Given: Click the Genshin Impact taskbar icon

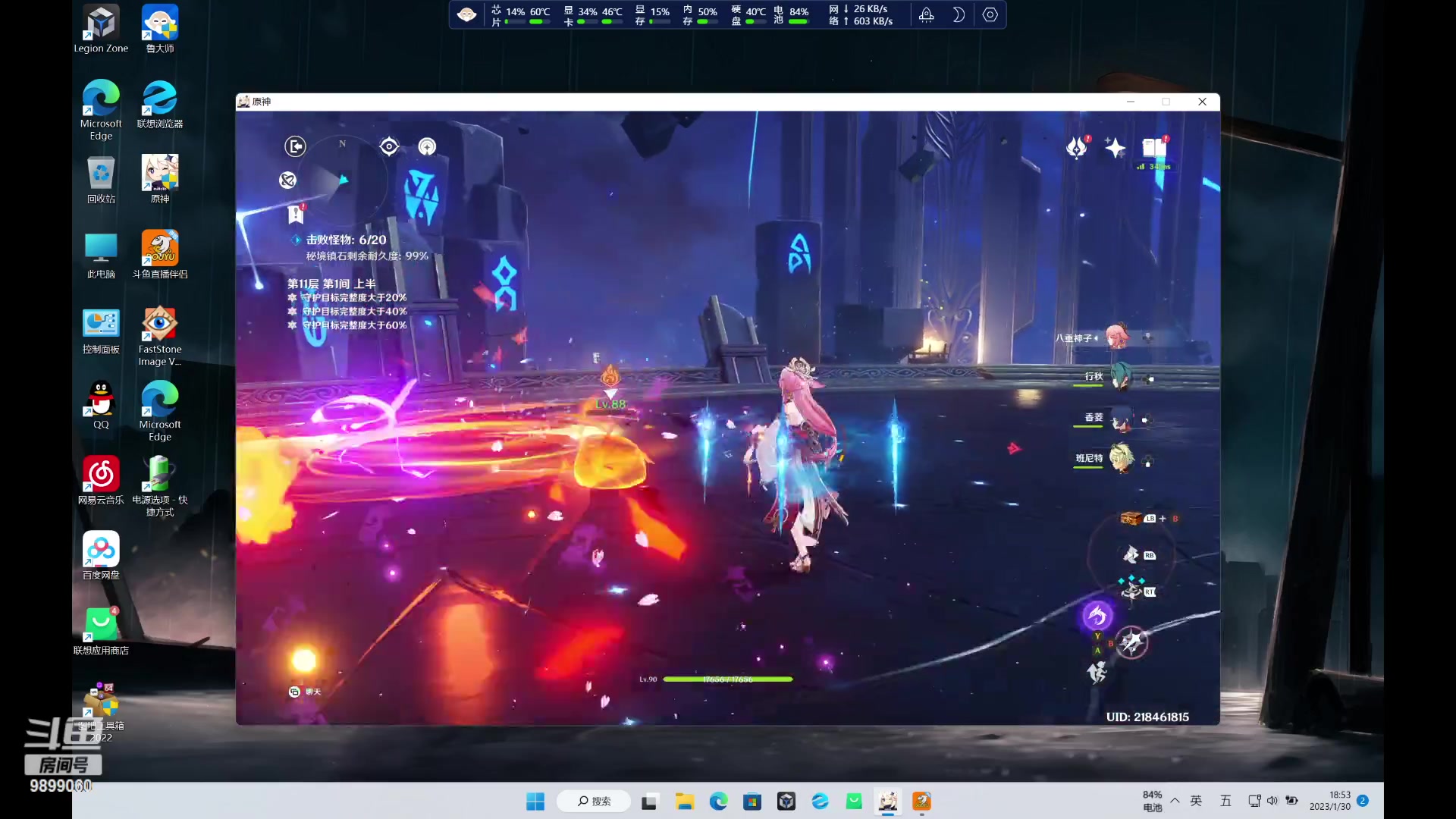Looking at the screenshot, I should (888, 802).
